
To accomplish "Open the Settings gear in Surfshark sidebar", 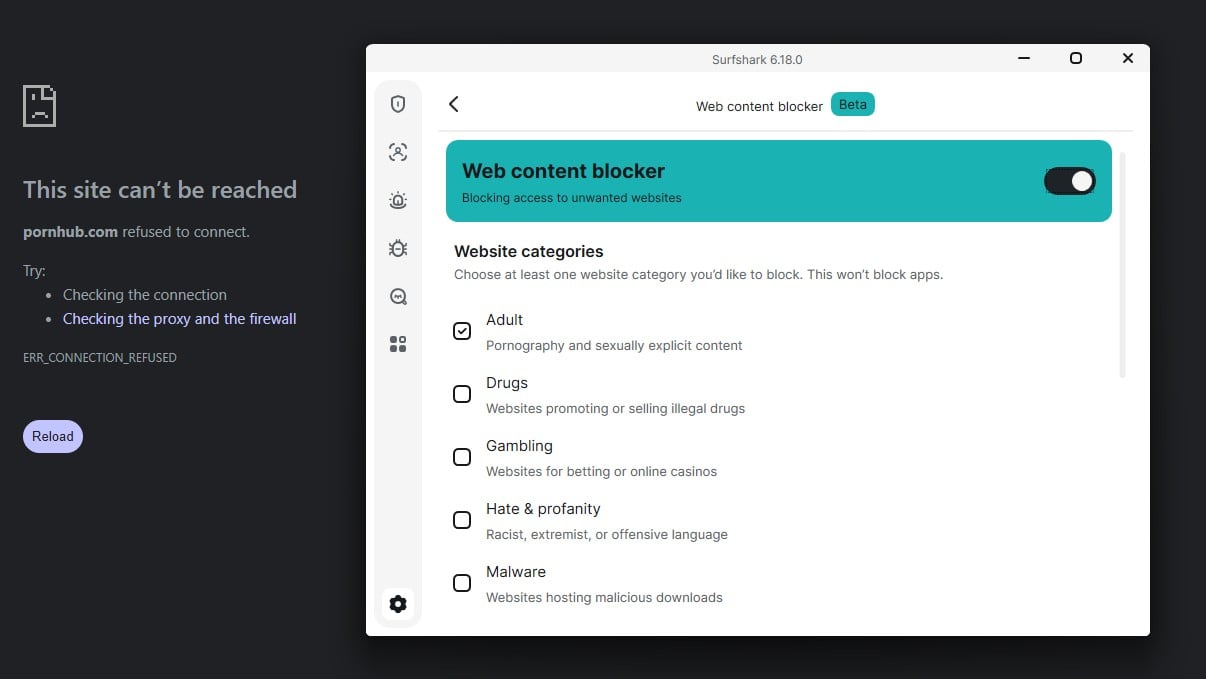I will pyautogui.click(x=398, y=604).
